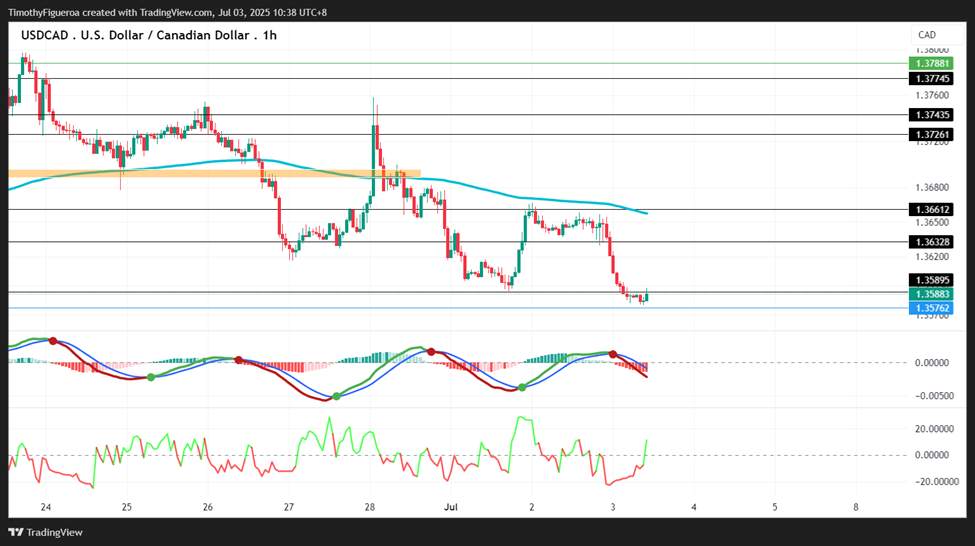Click the Jul label on time axis

(x=451, y=507)
